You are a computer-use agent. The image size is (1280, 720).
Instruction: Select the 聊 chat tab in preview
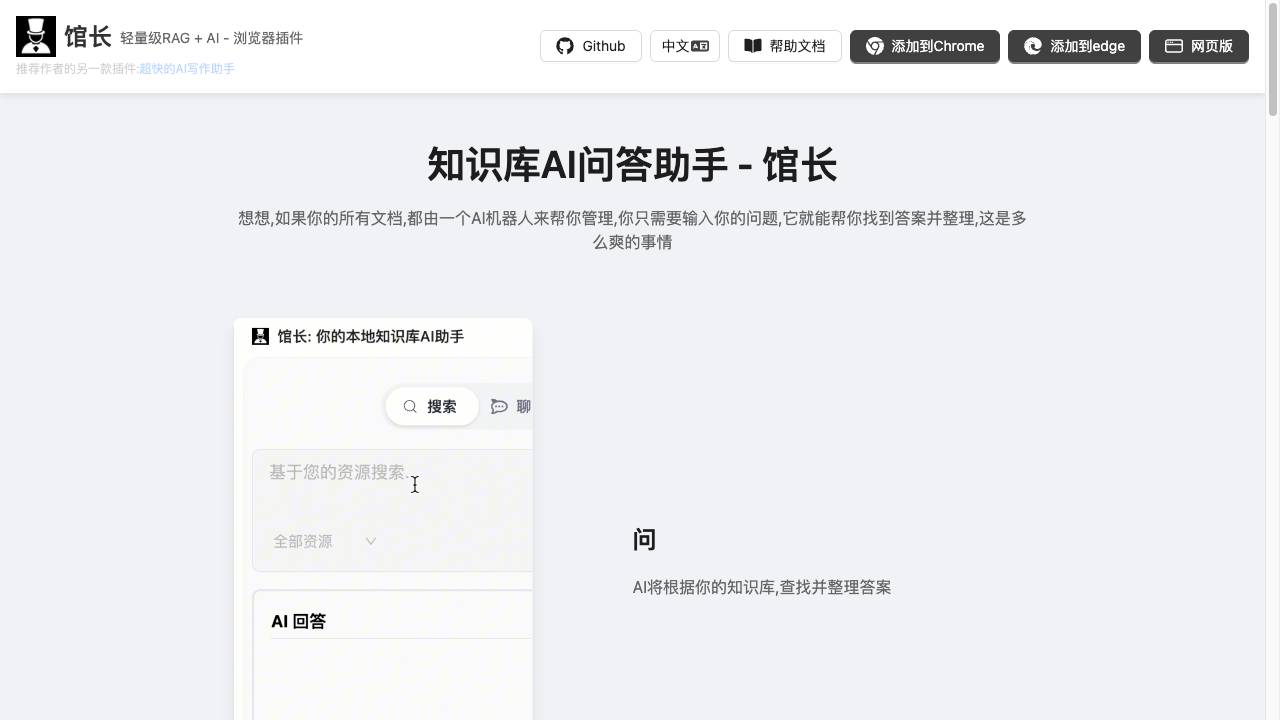point(511,406)
